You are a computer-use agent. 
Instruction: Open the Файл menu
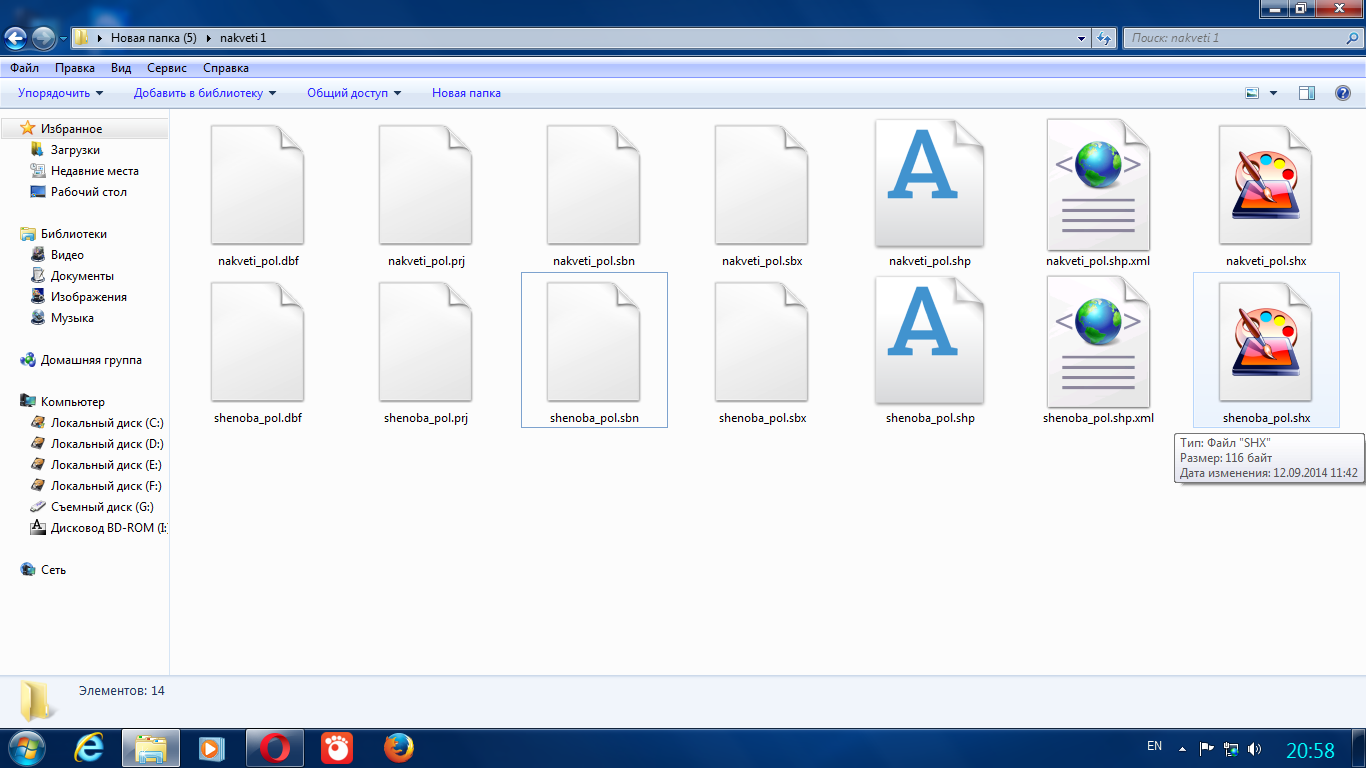tap(25, 68)
